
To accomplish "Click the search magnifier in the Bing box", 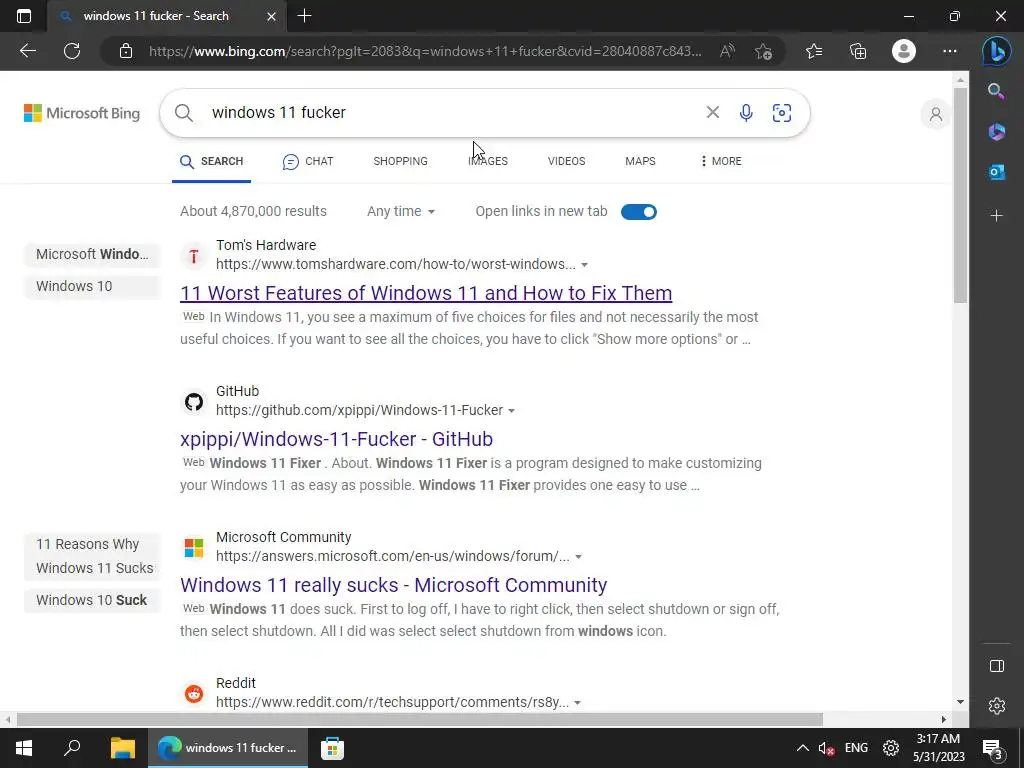I will [184, 112].
